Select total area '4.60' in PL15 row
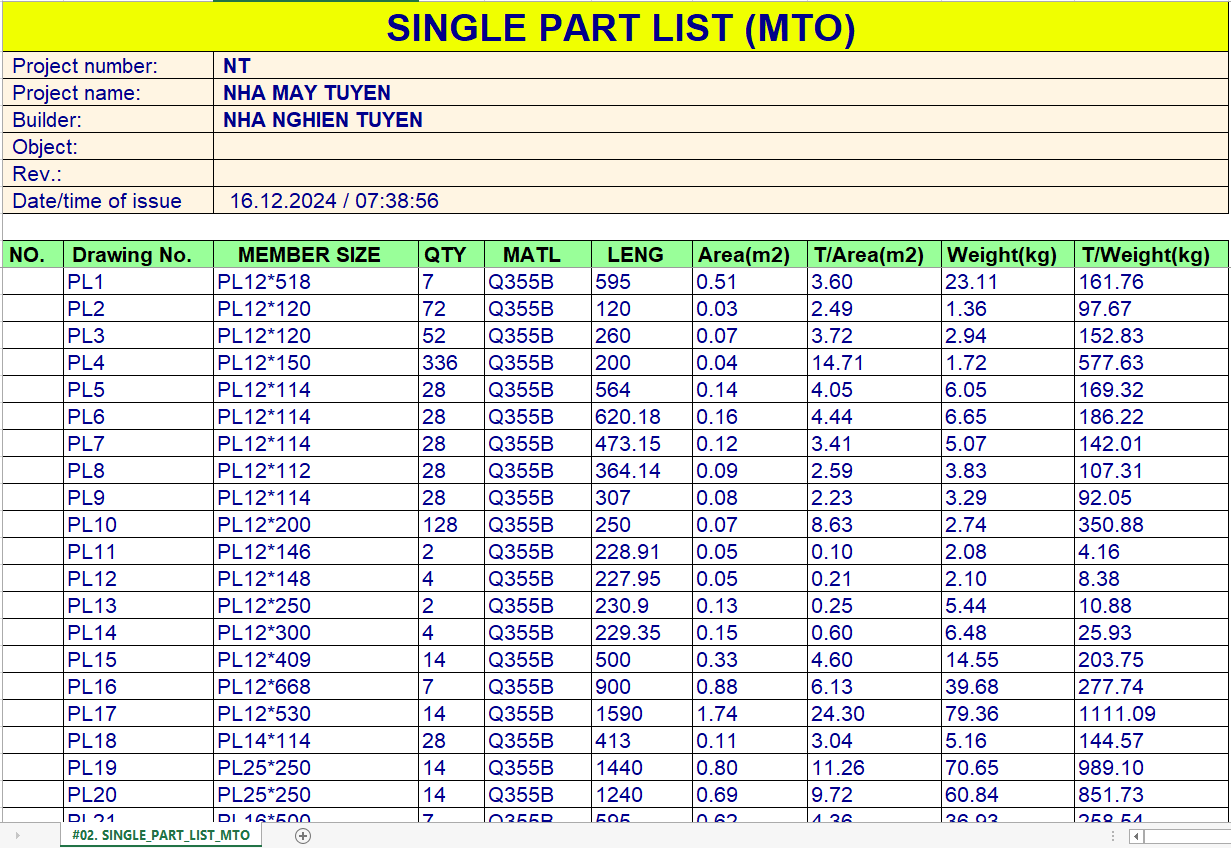Image resolution: width=1231 pixels, height=848 pixels. point(875,660)
